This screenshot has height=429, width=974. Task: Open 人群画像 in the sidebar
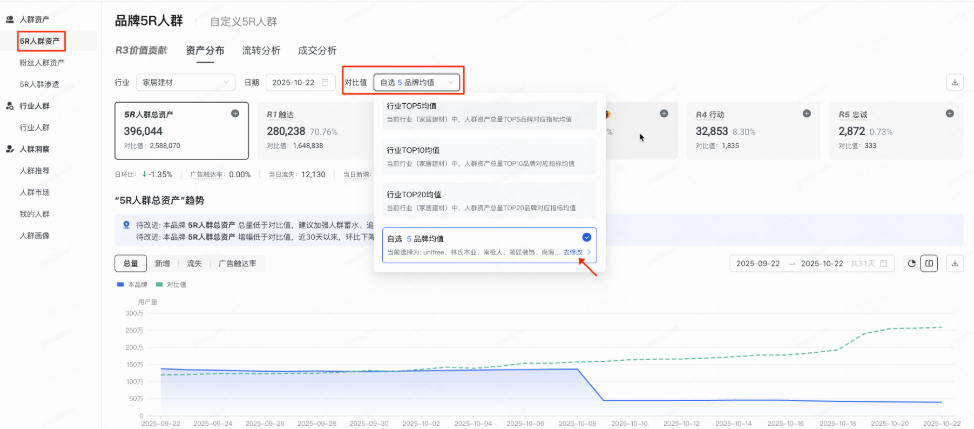click(34, 236)
